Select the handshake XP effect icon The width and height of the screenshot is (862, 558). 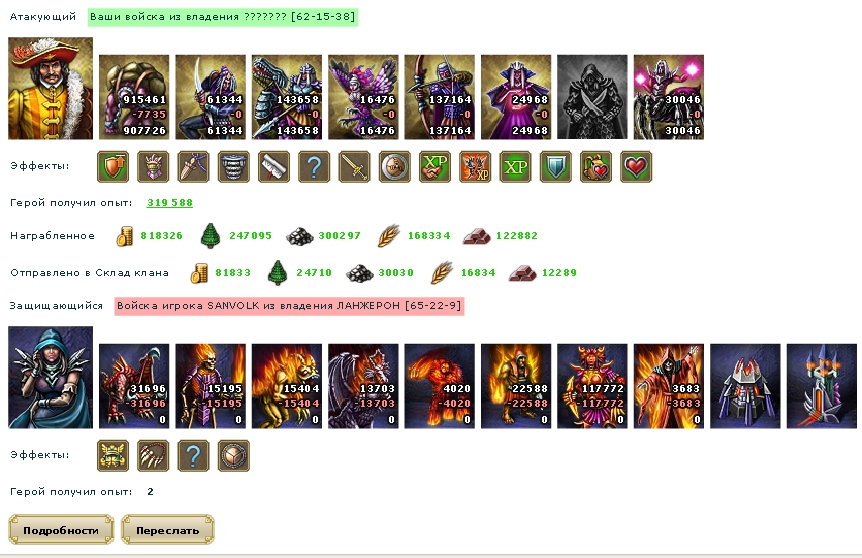pos(435,167)
